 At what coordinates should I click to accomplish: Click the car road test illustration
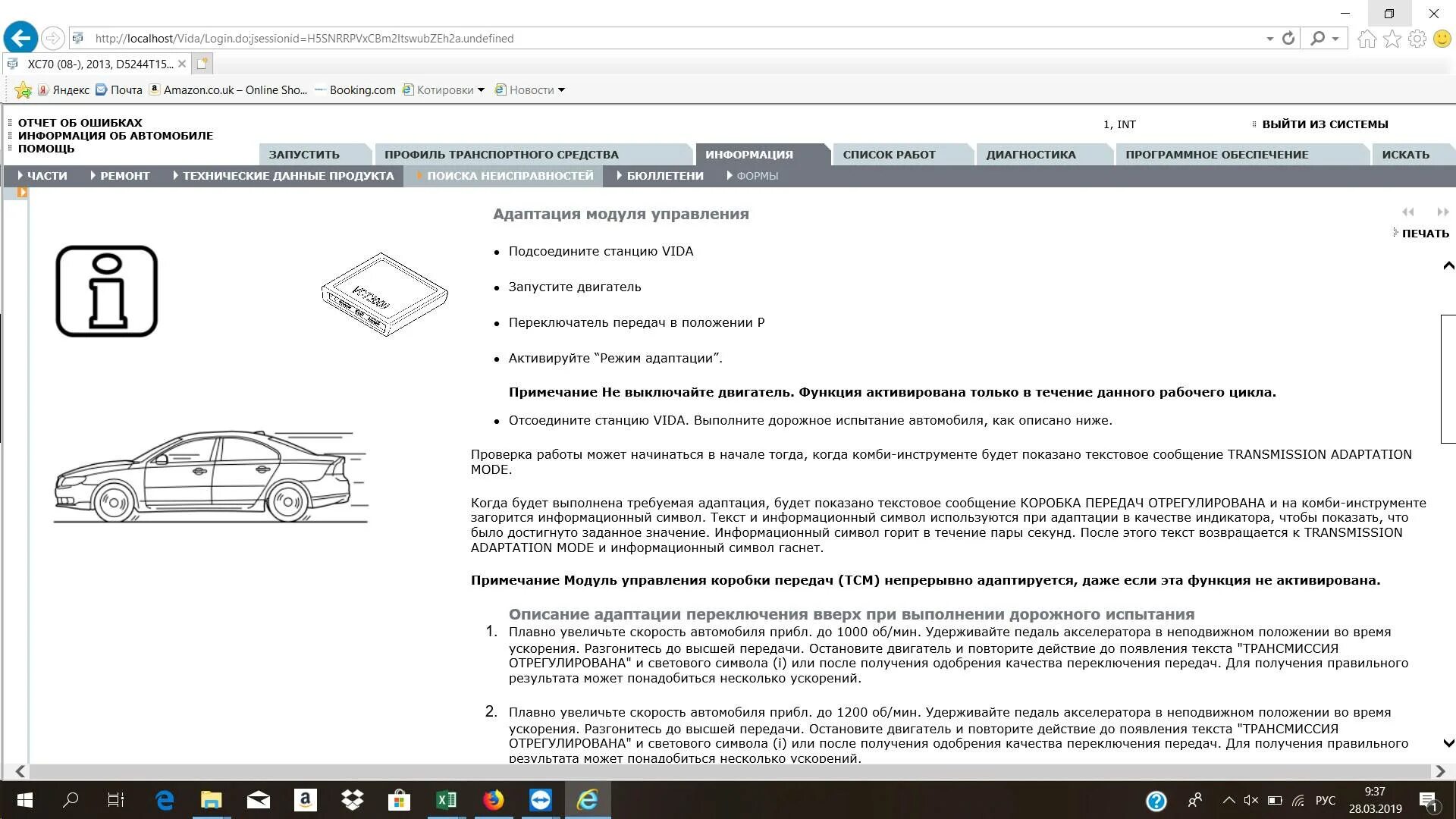pyautogui.click(x=211, y=477)
